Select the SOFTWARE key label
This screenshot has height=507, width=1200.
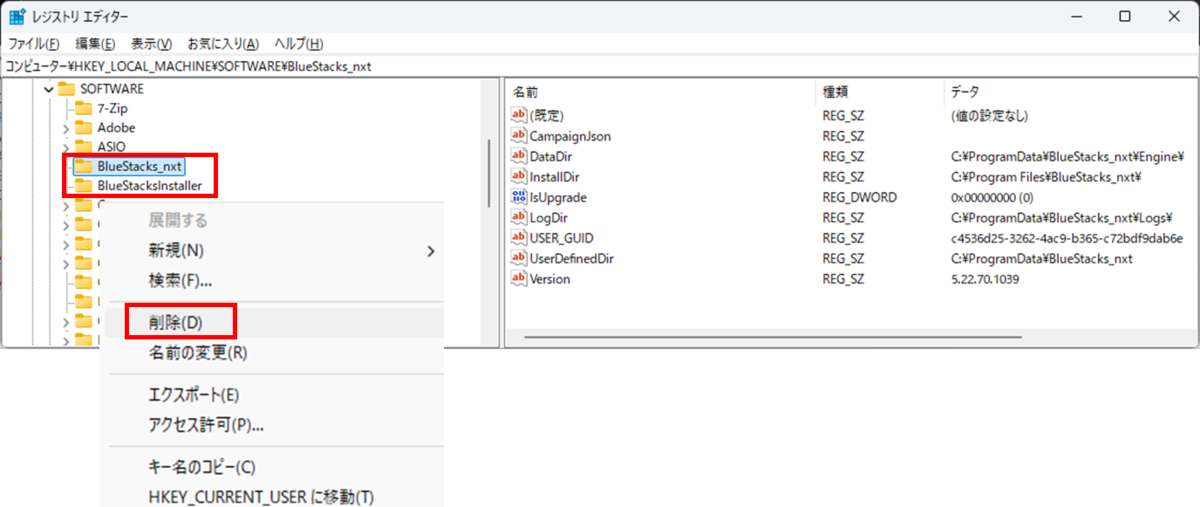112,89
